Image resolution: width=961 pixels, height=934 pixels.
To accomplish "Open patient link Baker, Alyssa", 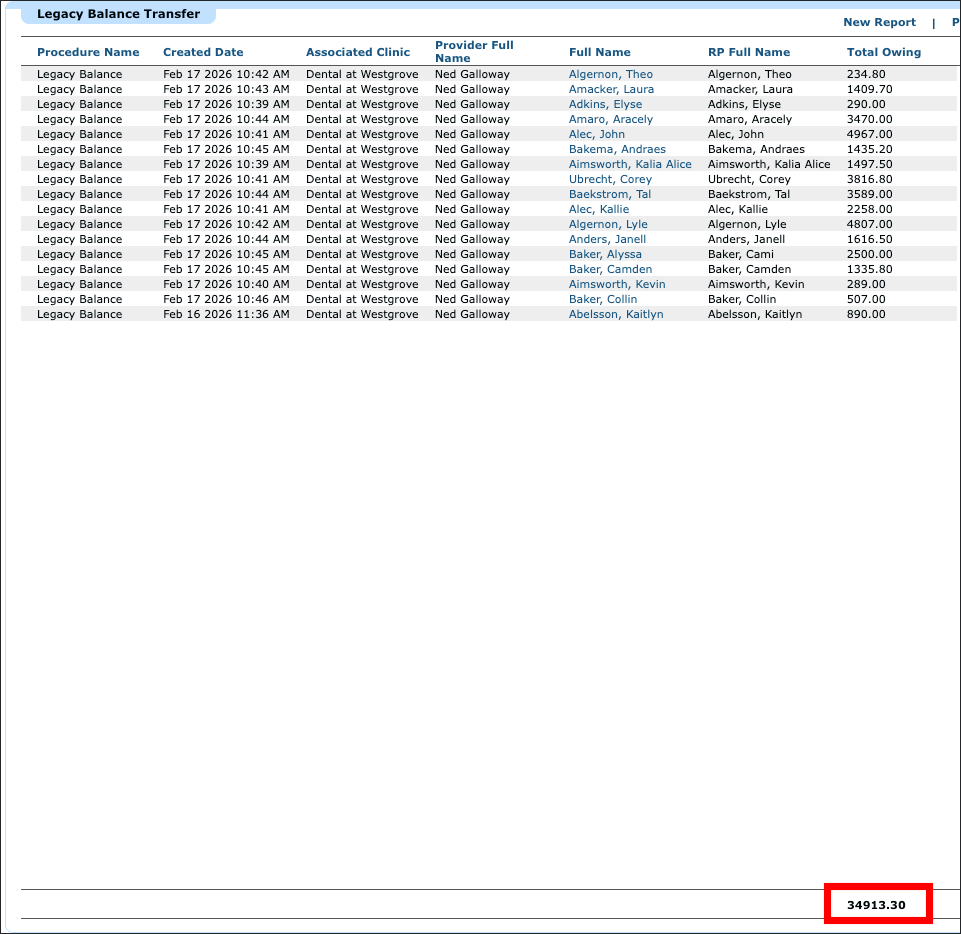I will [605, 254].
